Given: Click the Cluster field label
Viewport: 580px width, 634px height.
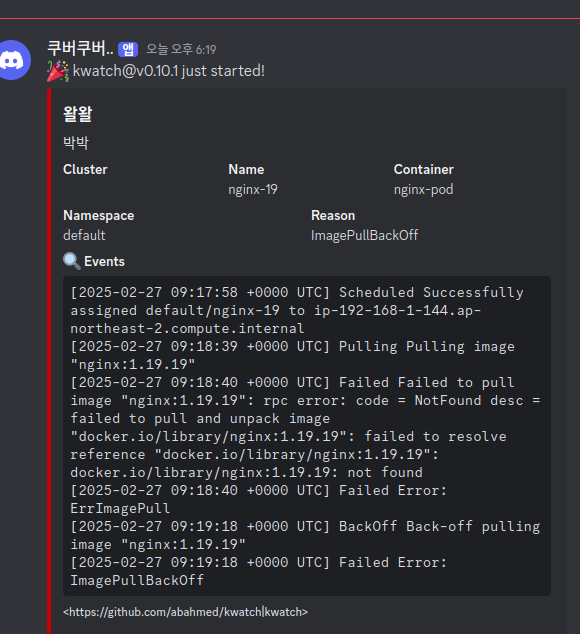Looking at the screenshot, I should click(85, 169).
